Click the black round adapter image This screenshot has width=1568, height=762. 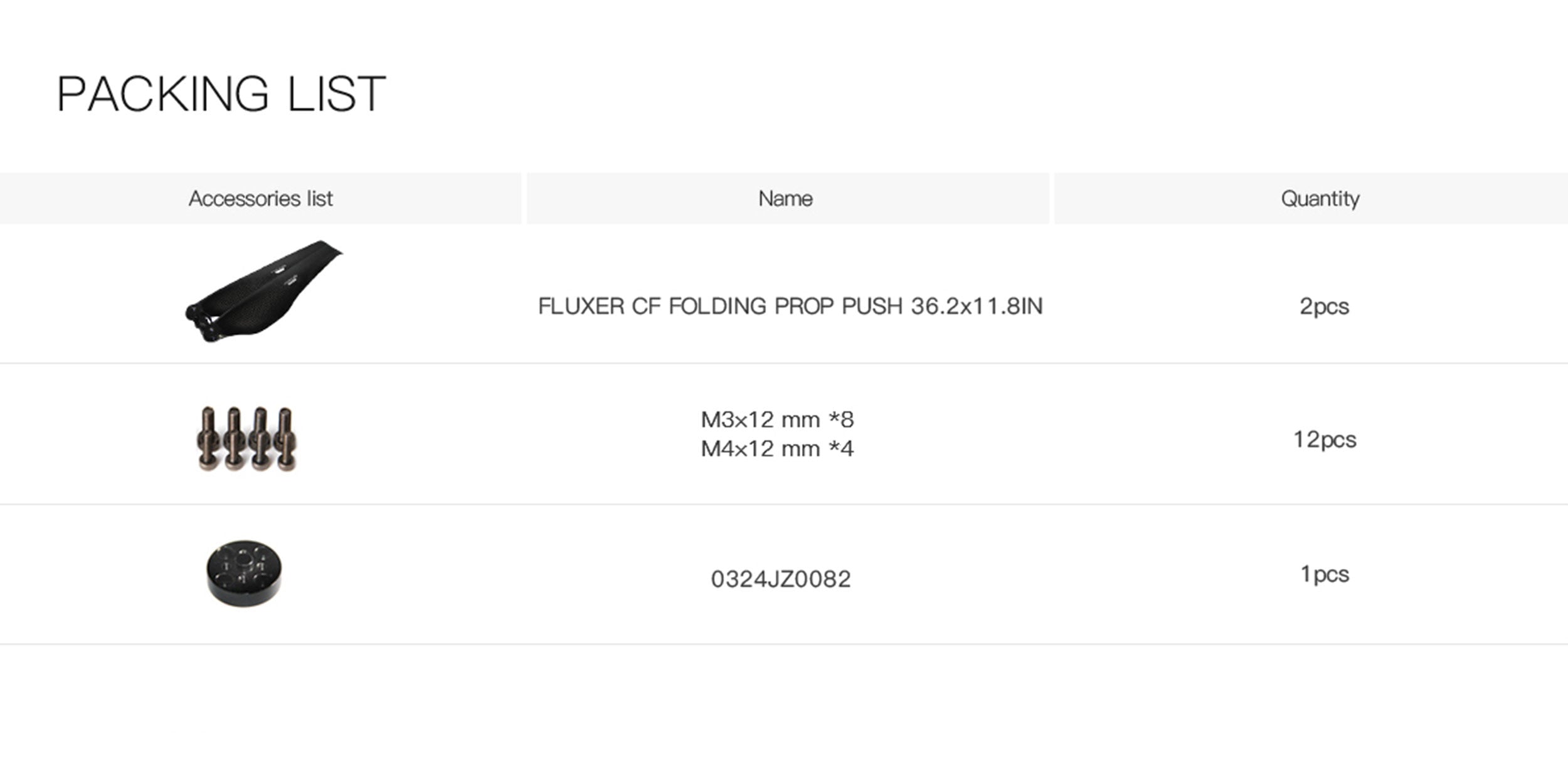coord(244,573)
